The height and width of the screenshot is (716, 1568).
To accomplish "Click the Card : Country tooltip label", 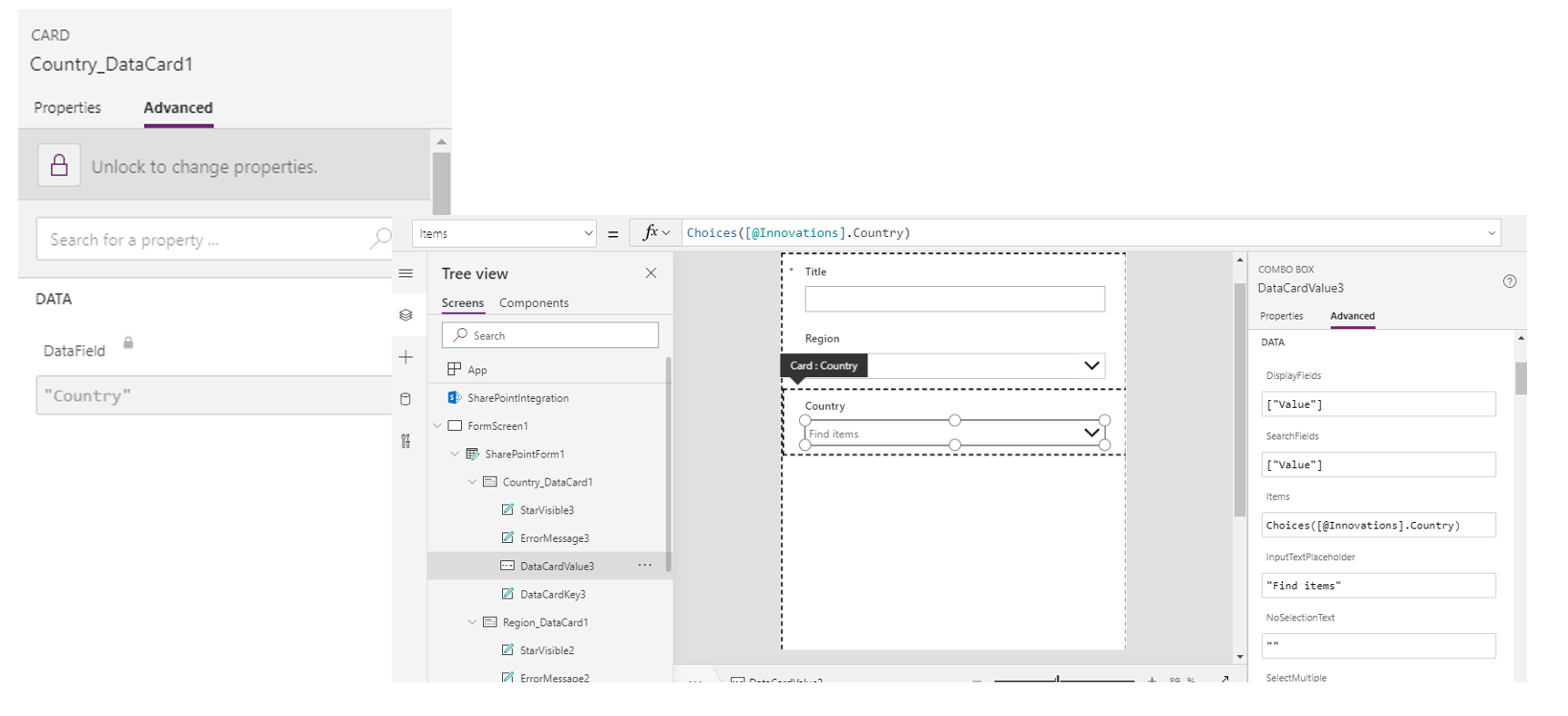I will (x=824, y=365).
